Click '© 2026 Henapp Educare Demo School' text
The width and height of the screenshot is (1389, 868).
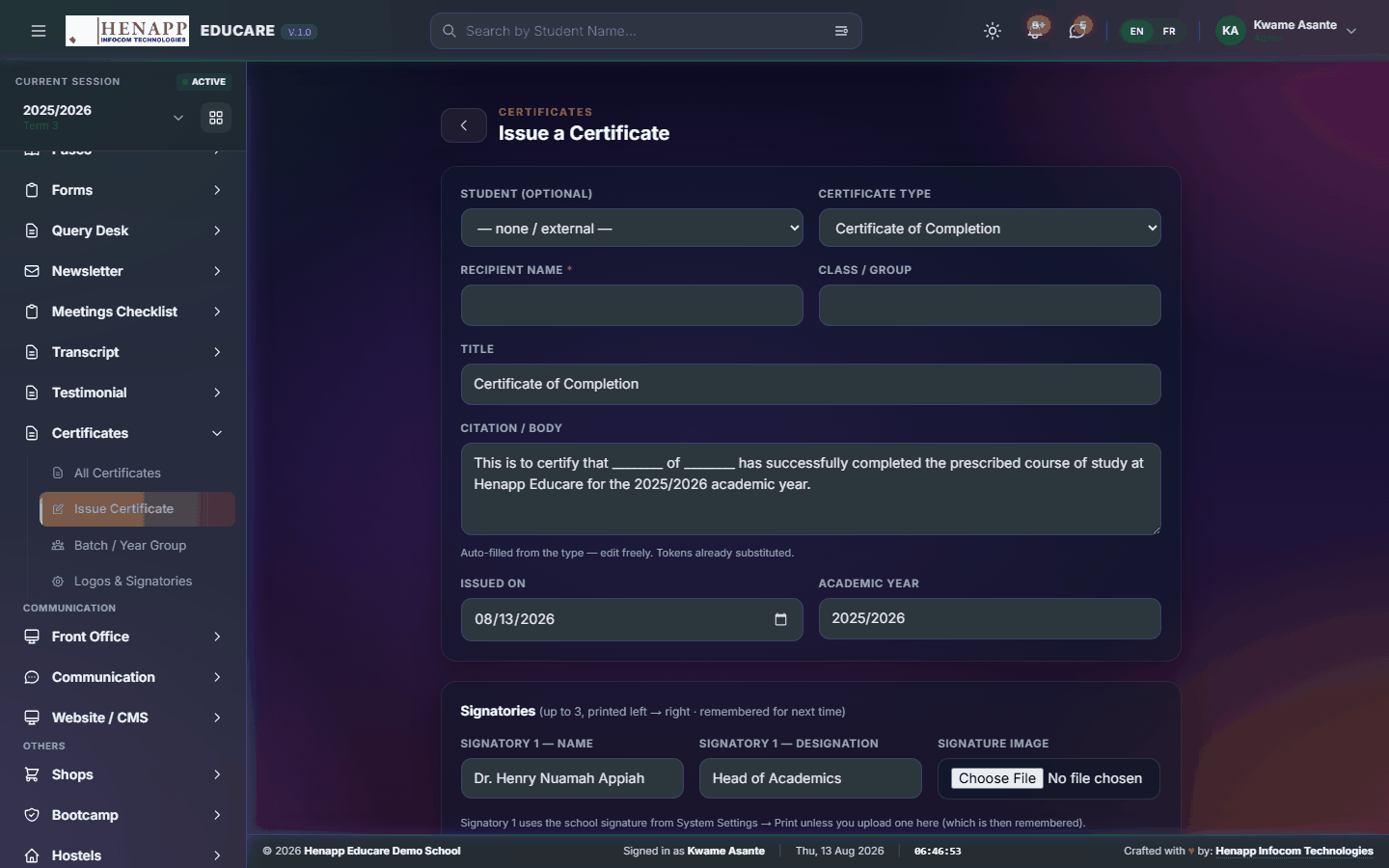click(x=362, y=851)
